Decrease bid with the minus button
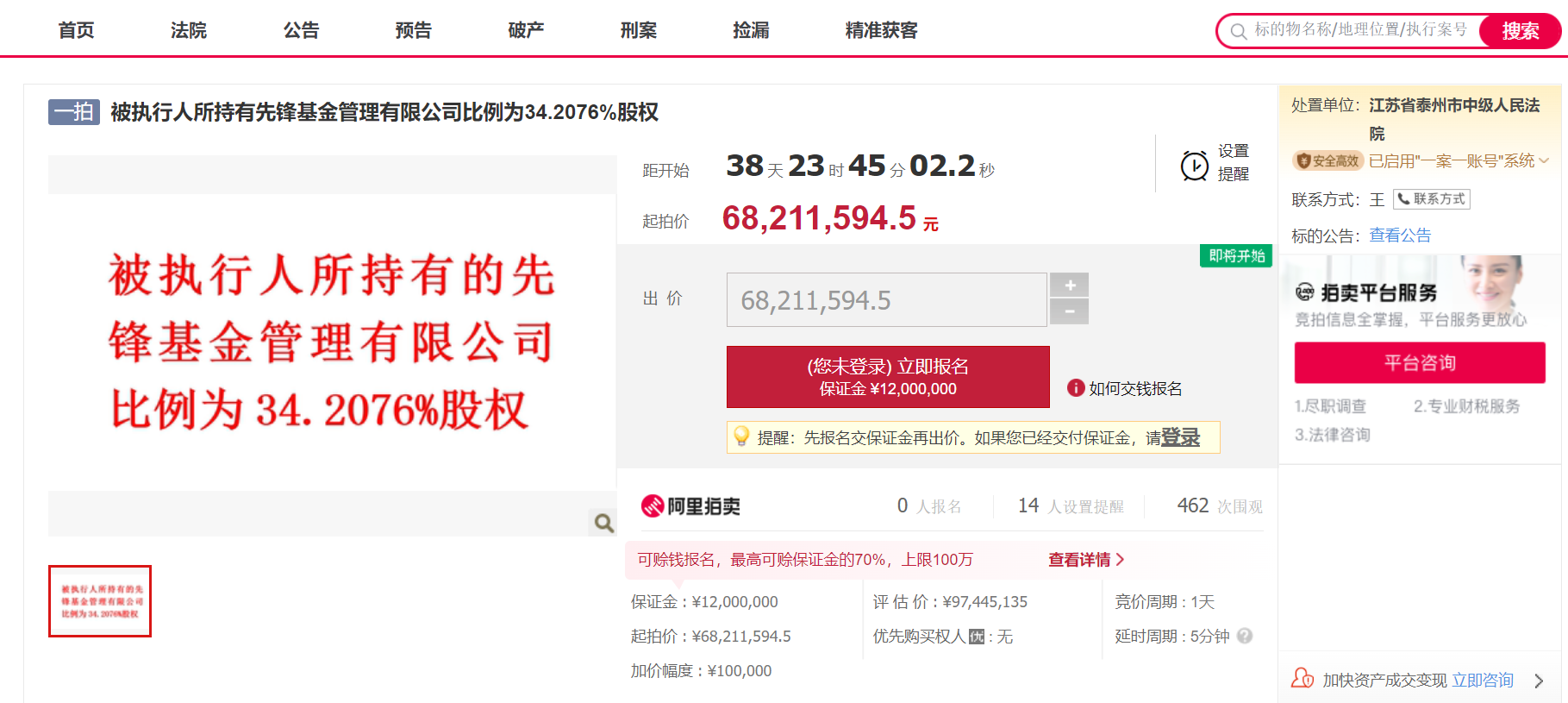 1070,311
